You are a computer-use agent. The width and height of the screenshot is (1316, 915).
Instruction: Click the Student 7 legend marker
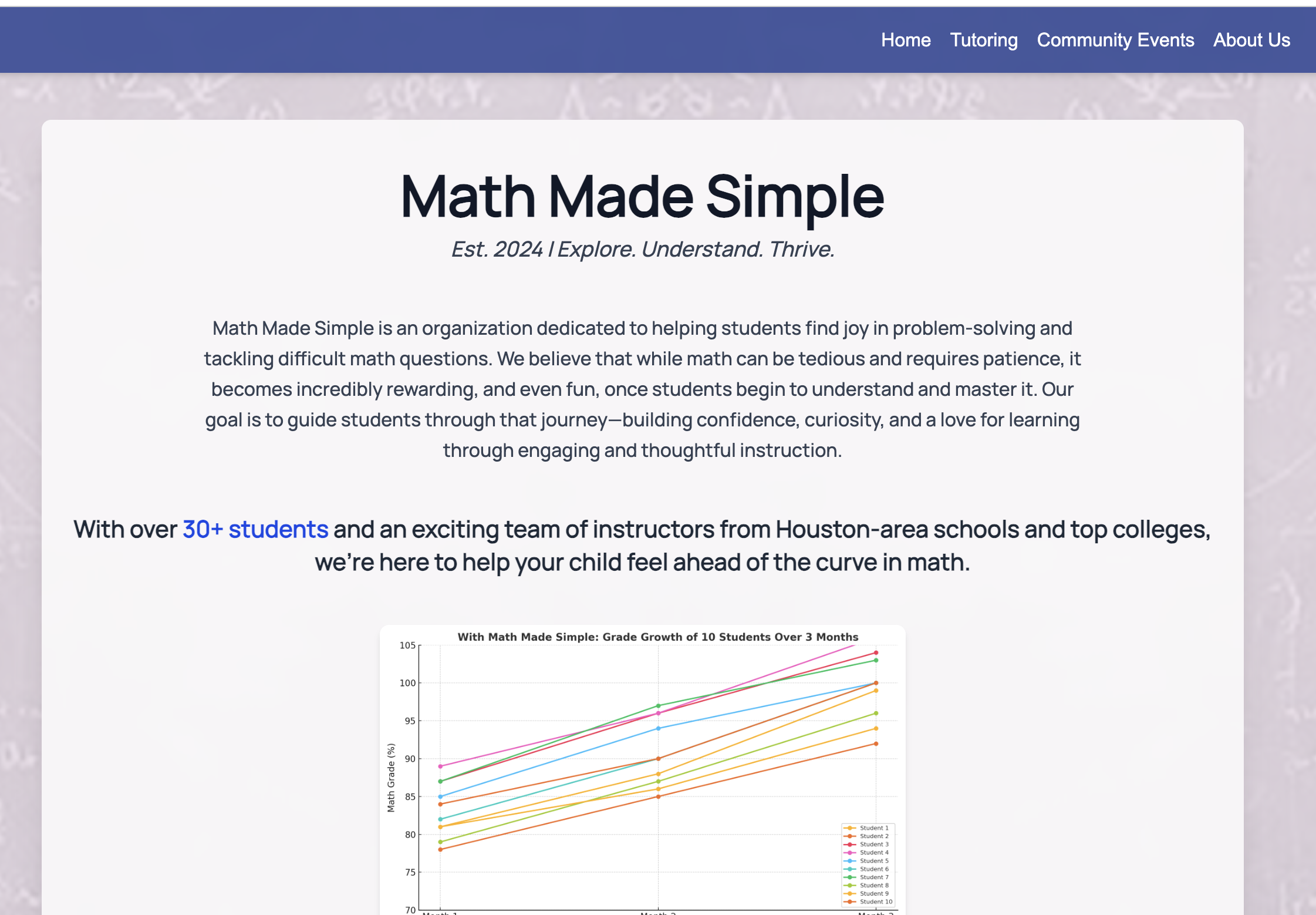pos(851,877)
